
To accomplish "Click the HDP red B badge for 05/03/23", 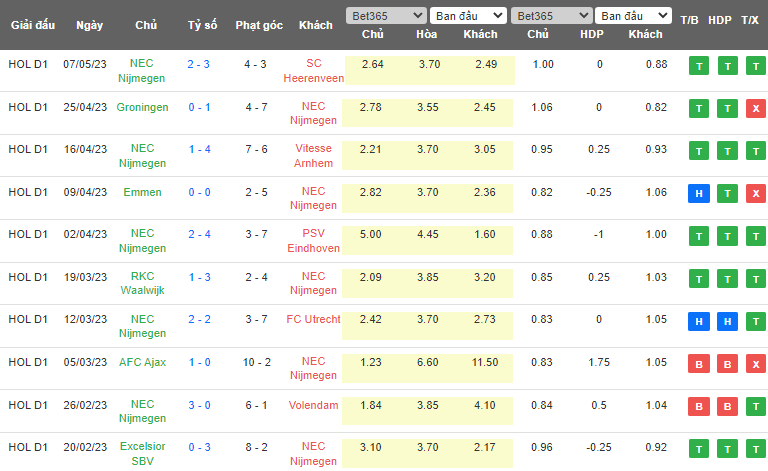I will pos(728,364).
